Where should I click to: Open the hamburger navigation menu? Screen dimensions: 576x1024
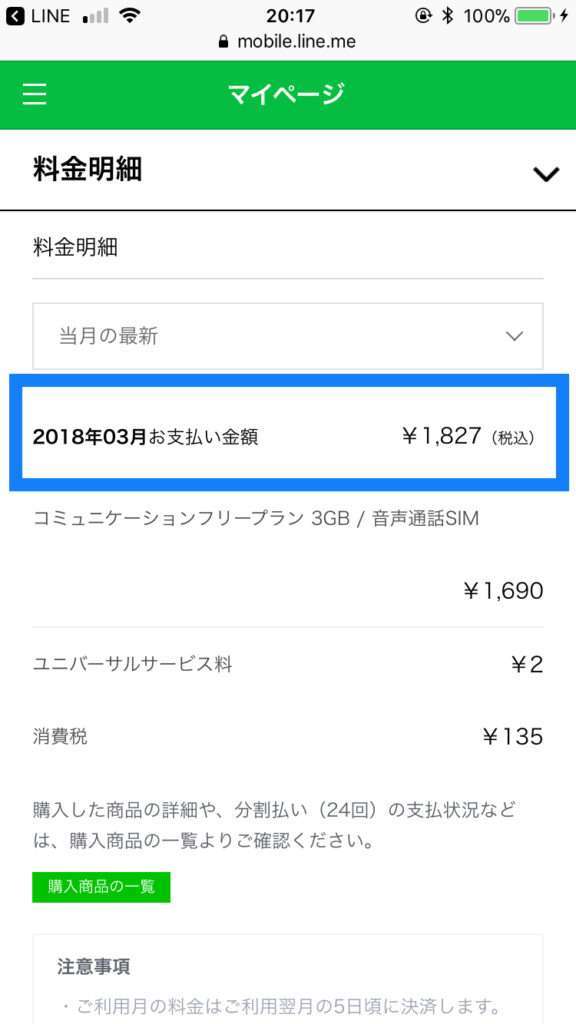click(34, 93)
